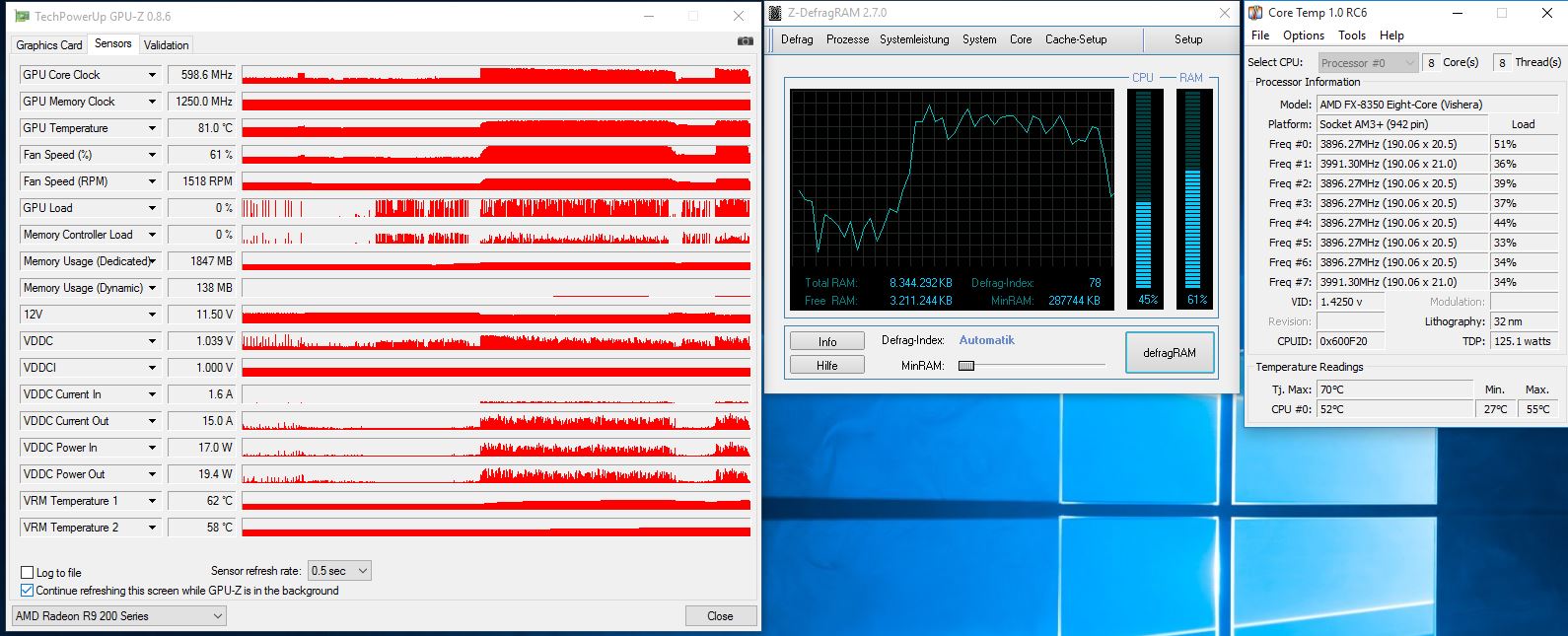The image size is (1568, 636).
Task: Open the GPU Temperature sensor dropdown
Action: tap(152, 128)
